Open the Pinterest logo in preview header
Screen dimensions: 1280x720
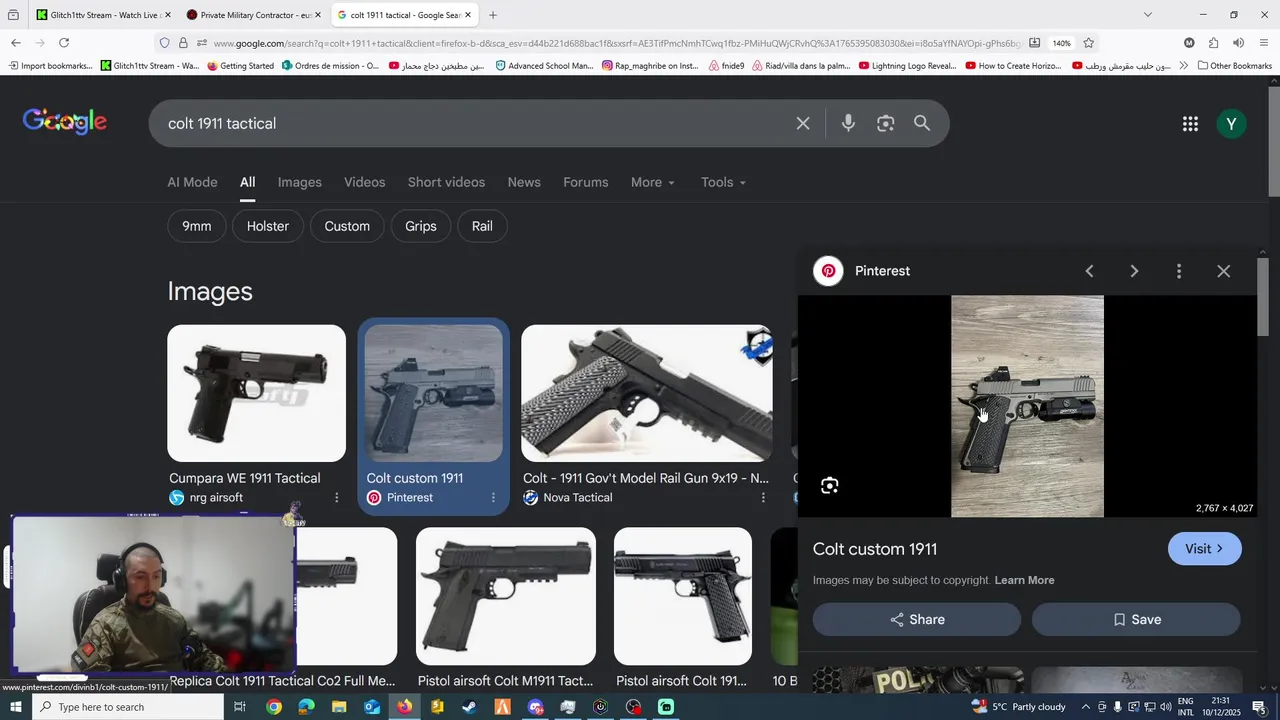[x=828, y=271]
